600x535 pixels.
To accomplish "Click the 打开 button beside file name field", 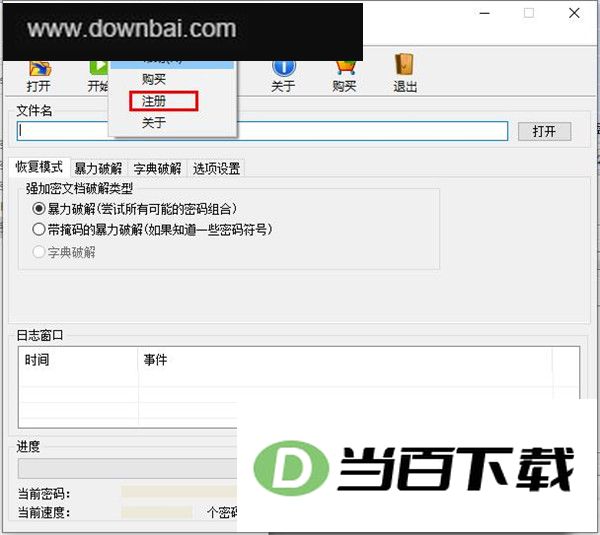I will [x=544, y=132].
